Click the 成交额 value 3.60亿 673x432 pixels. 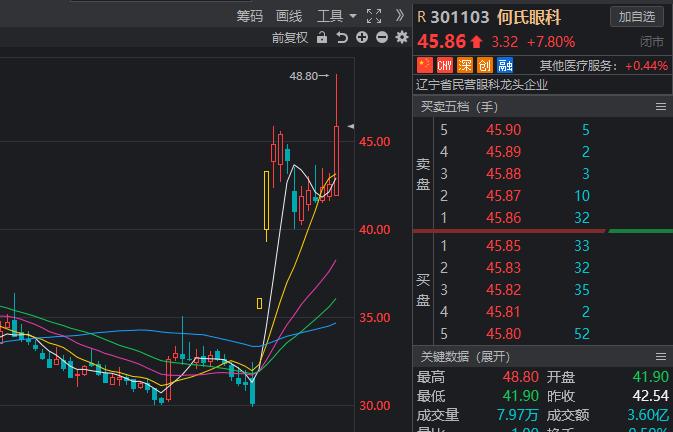648,415
